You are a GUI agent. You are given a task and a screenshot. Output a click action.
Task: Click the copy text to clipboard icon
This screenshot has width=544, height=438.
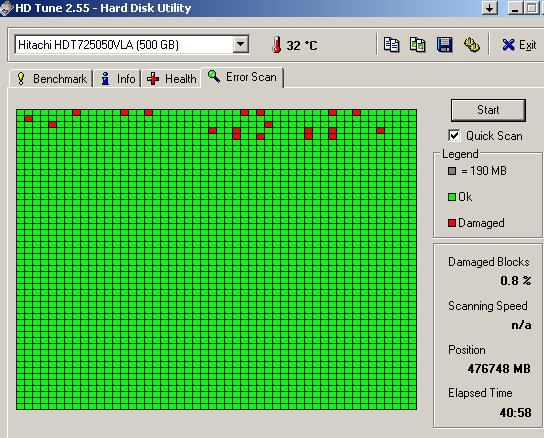coord(391,45)
